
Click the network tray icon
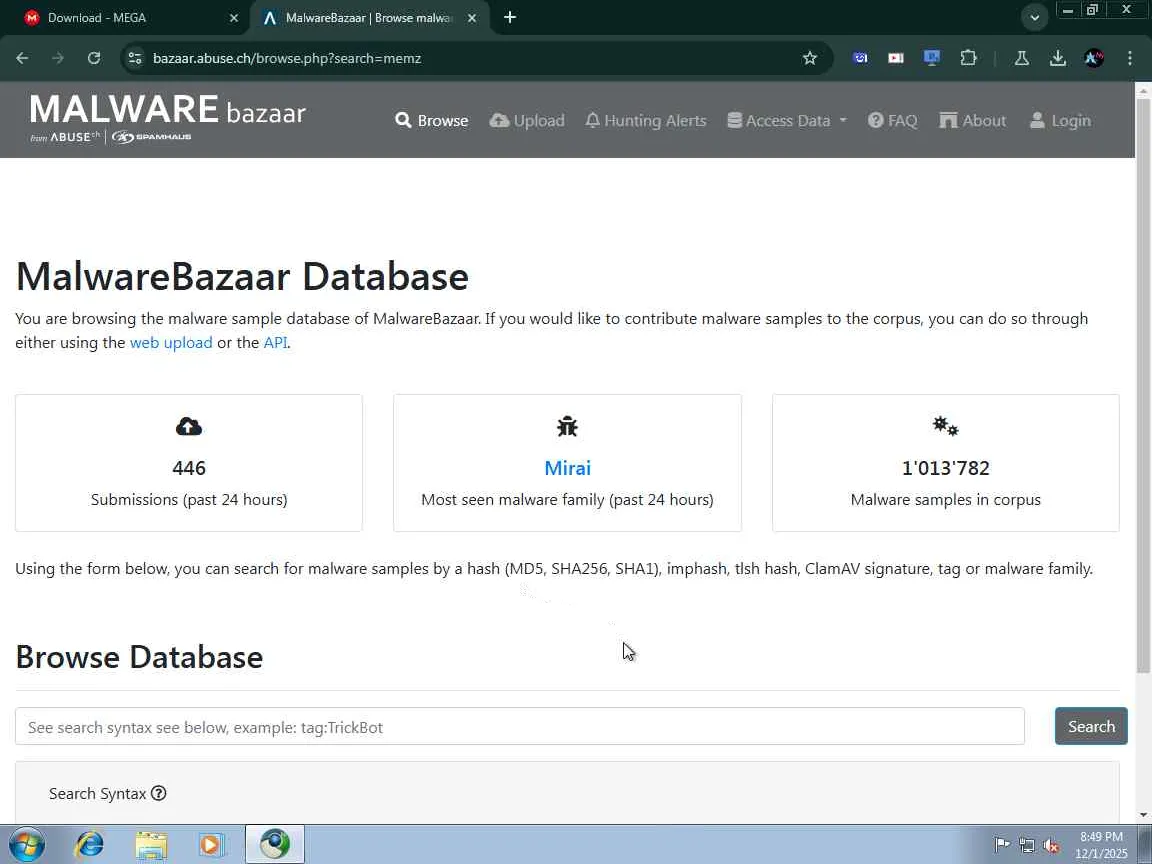point(1027,845)
